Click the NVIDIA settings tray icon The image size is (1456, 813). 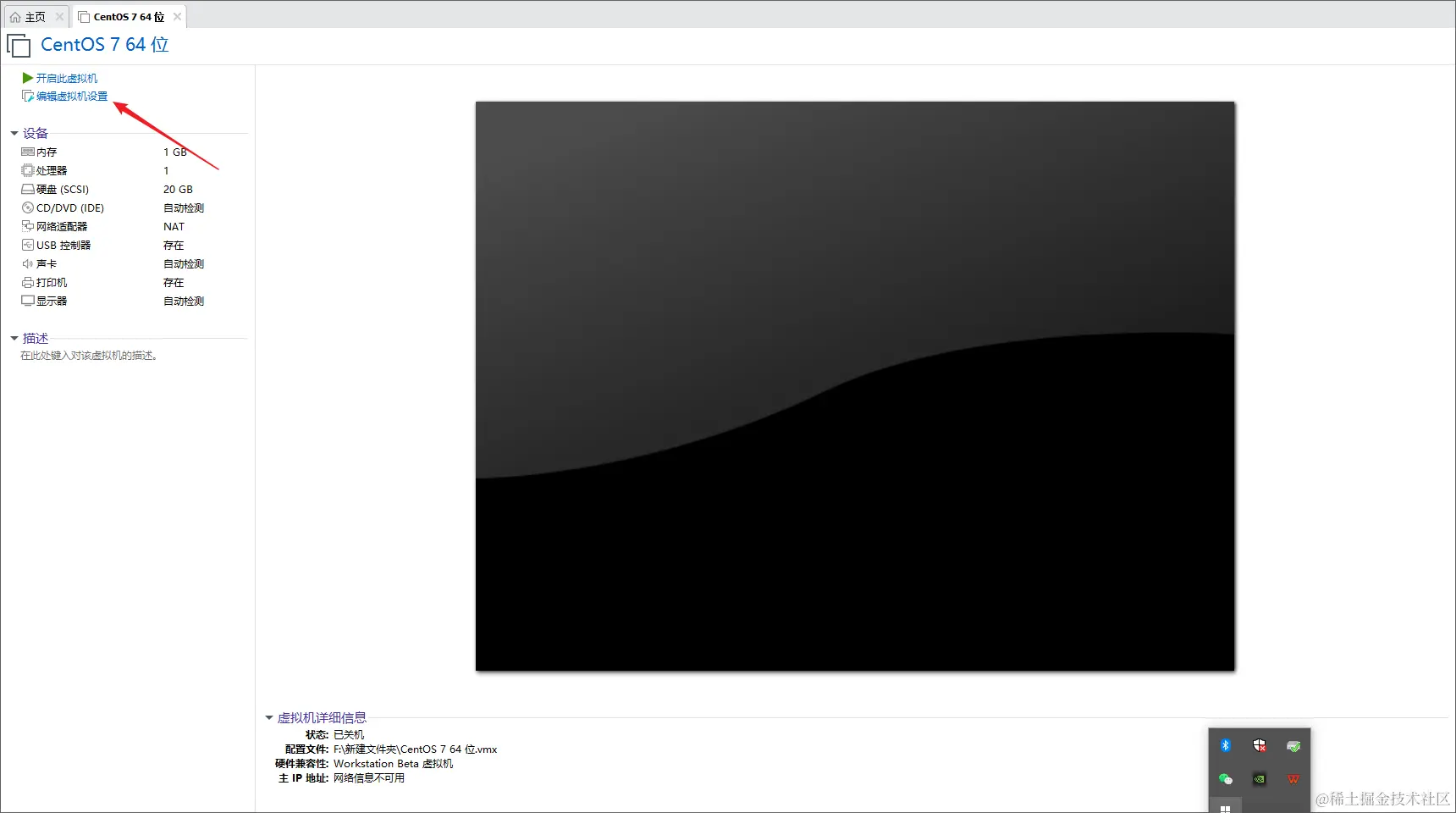1259,779
